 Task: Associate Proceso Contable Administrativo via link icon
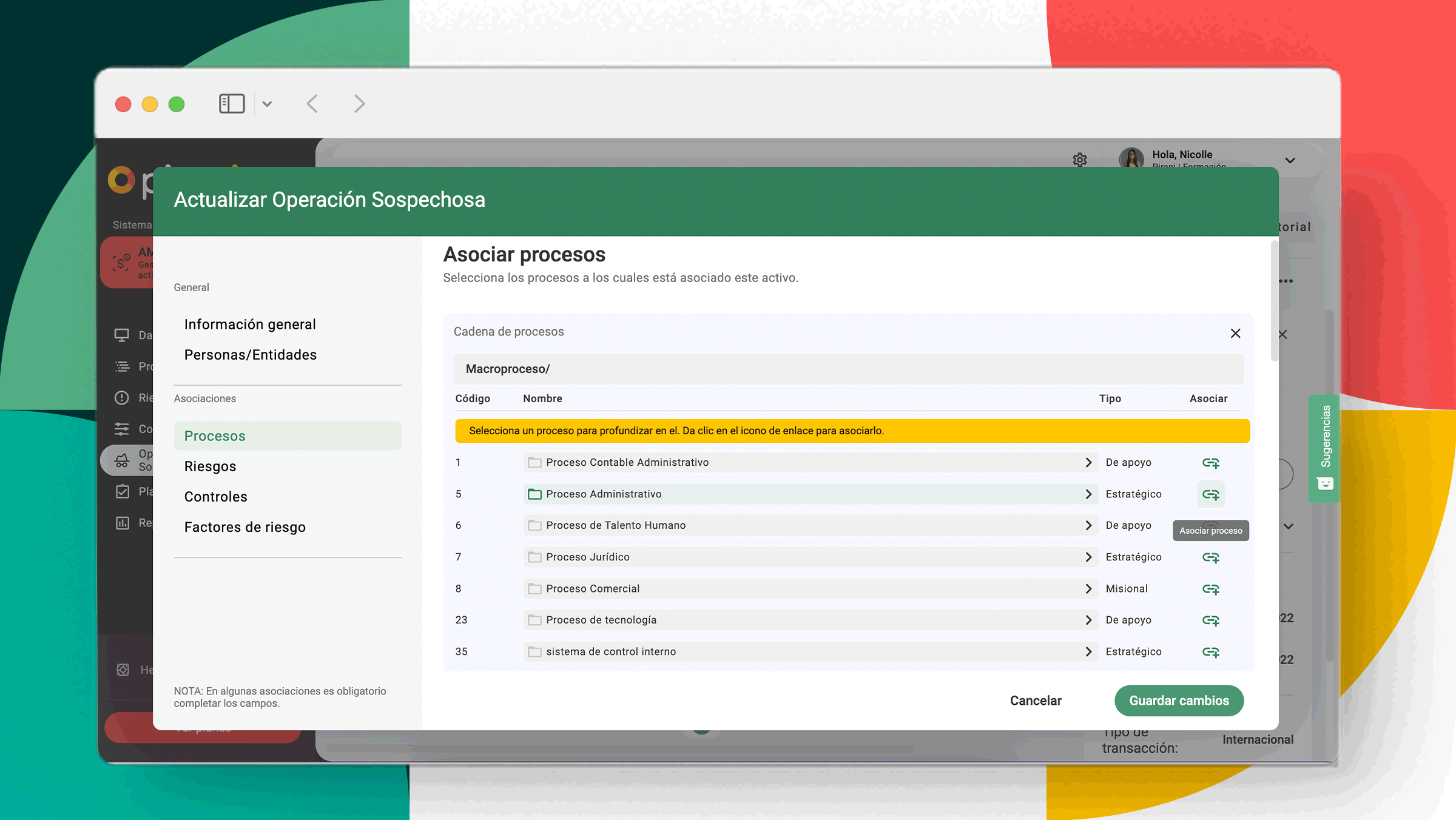point(1210,463)
